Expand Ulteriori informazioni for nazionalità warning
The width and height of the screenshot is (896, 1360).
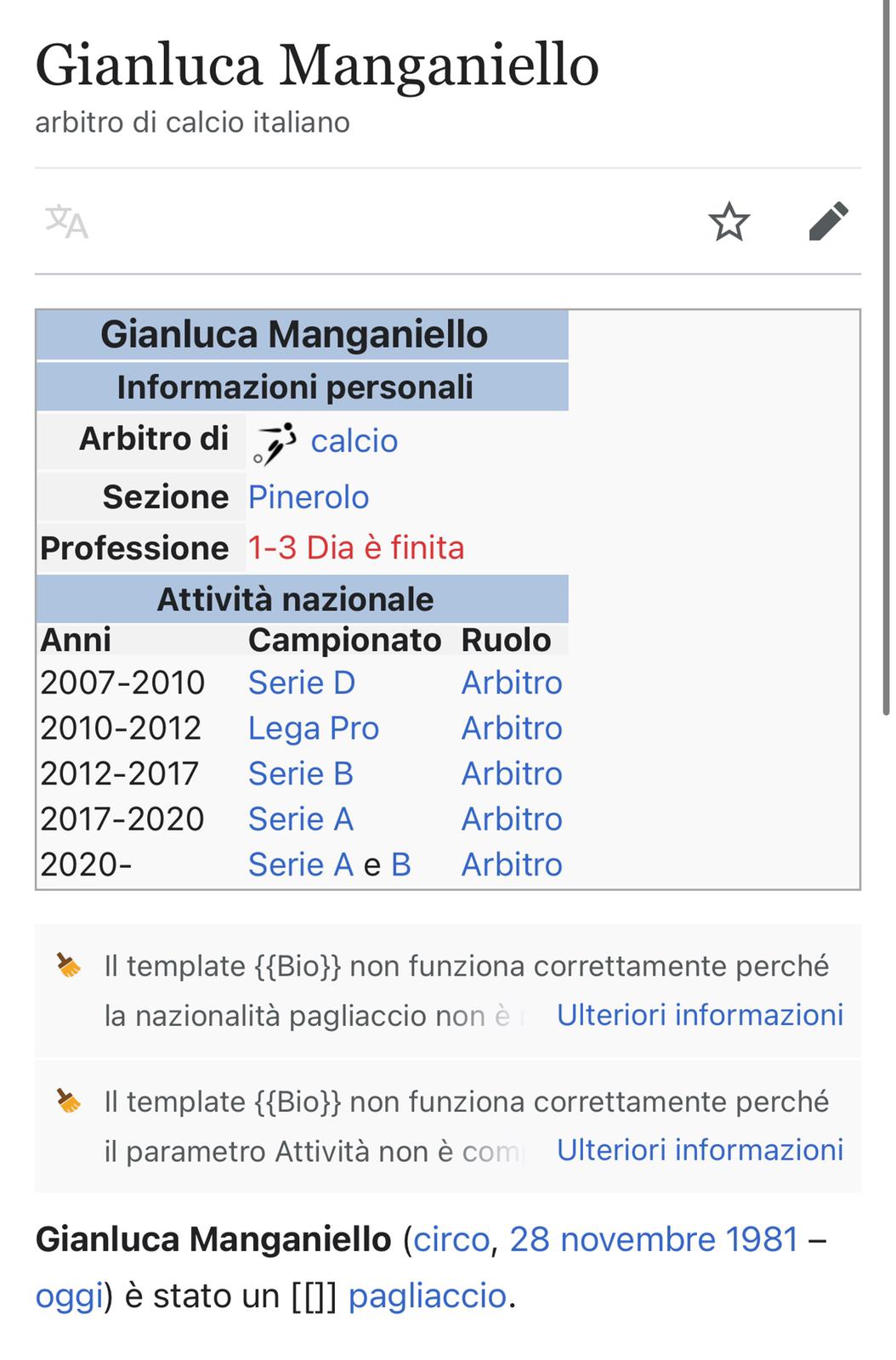[700, 1015]
